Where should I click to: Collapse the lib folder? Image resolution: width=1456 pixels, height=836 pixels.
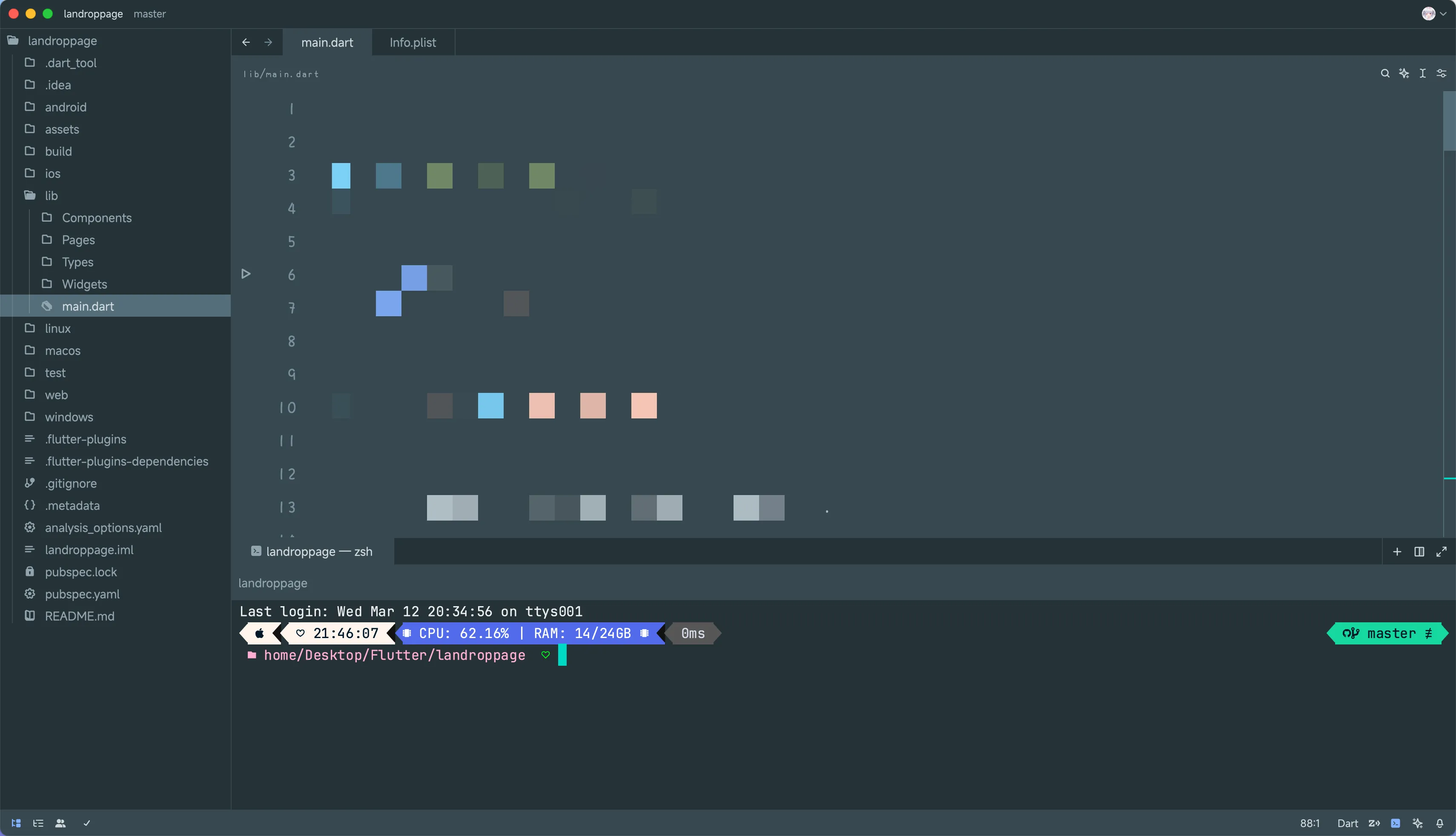[x=115, y=195]
